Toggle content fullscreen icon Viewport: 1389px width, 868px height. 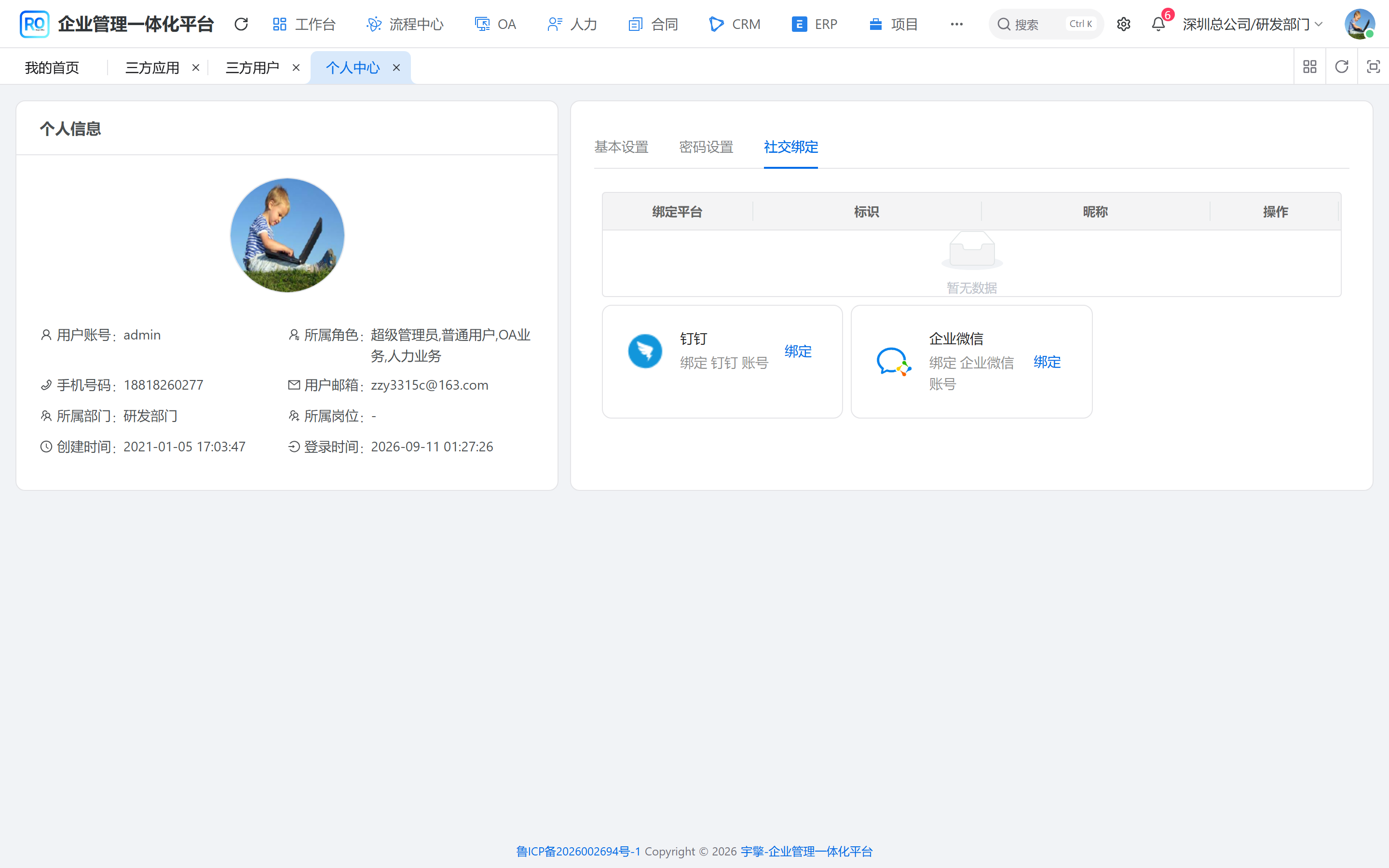tap(1373, 67)
